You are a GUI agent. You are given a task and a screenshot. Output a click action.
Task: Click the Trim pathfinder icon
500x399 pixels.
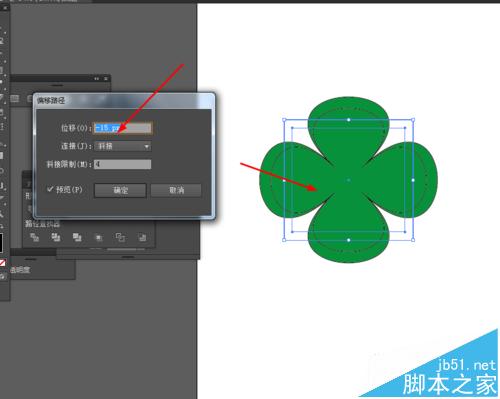(x=56, y=237)
